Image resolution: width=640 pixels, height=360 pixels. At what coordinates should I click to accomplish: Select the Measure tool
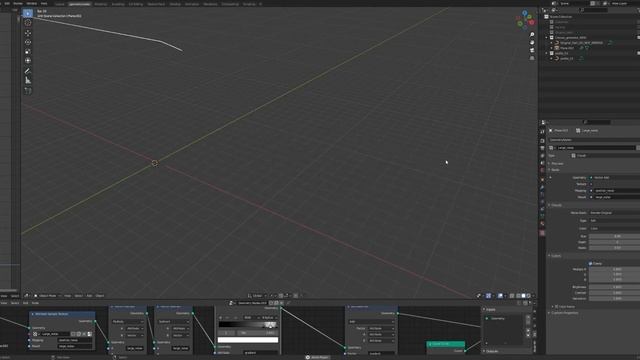coord(28,80)
